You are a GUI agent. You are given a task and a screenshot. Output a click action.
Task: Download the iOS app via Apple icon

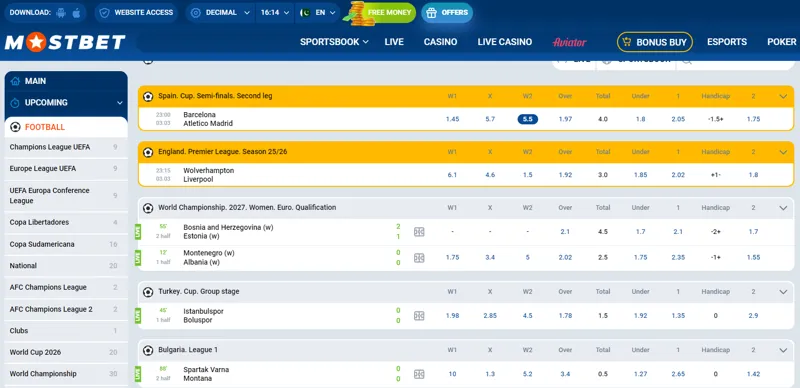click(x=77, y=13)
